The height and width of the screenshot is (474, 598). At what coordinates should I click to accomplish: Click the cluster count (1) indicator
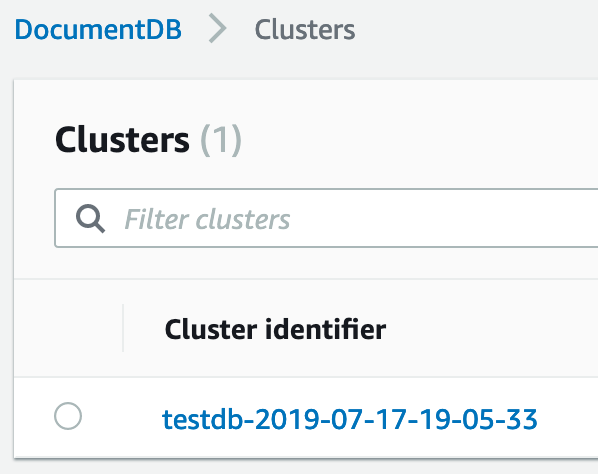click(x=221, y=140)
